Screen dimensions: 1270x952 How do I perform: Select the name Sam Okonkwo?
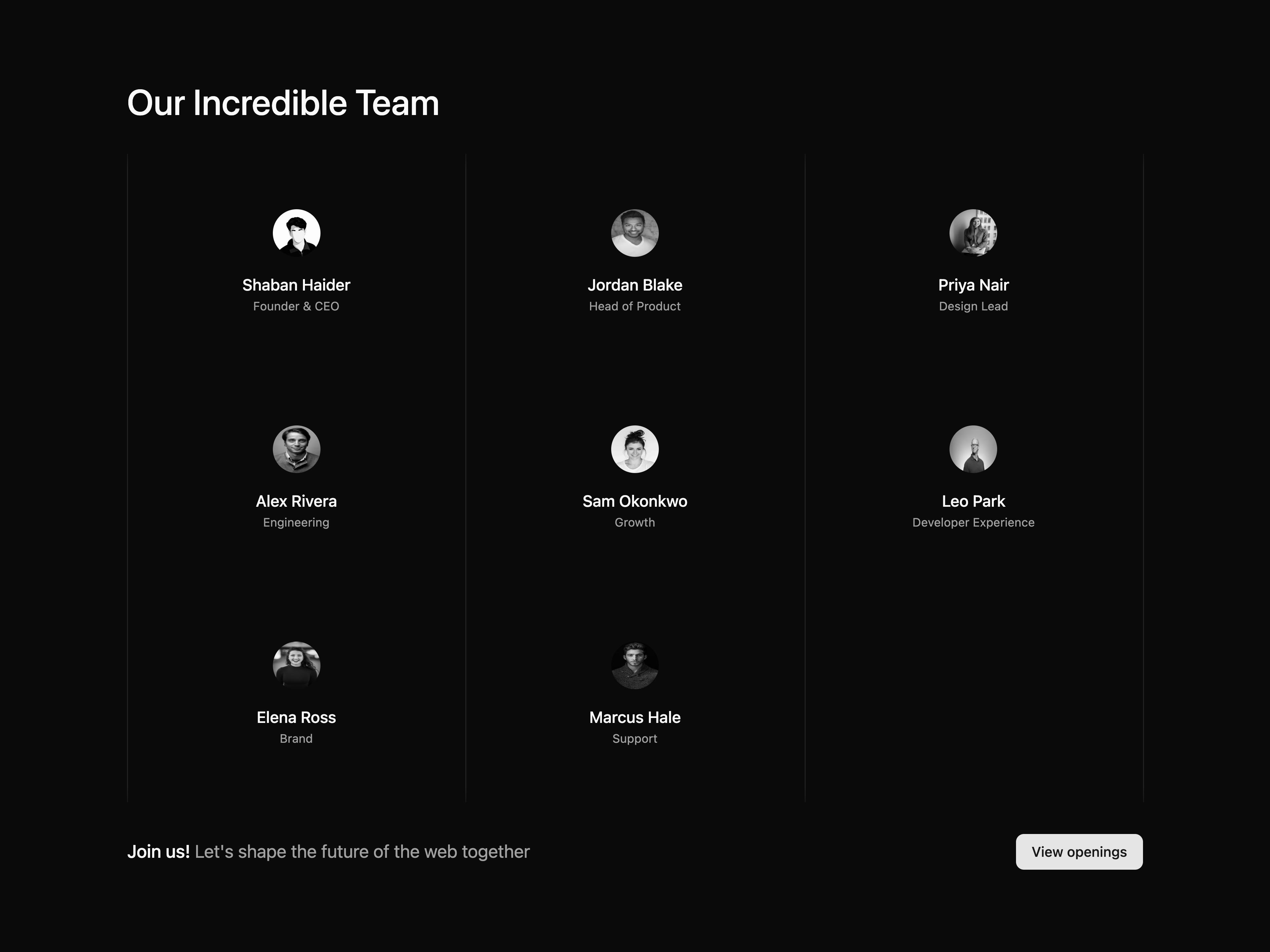coord(634,501)
